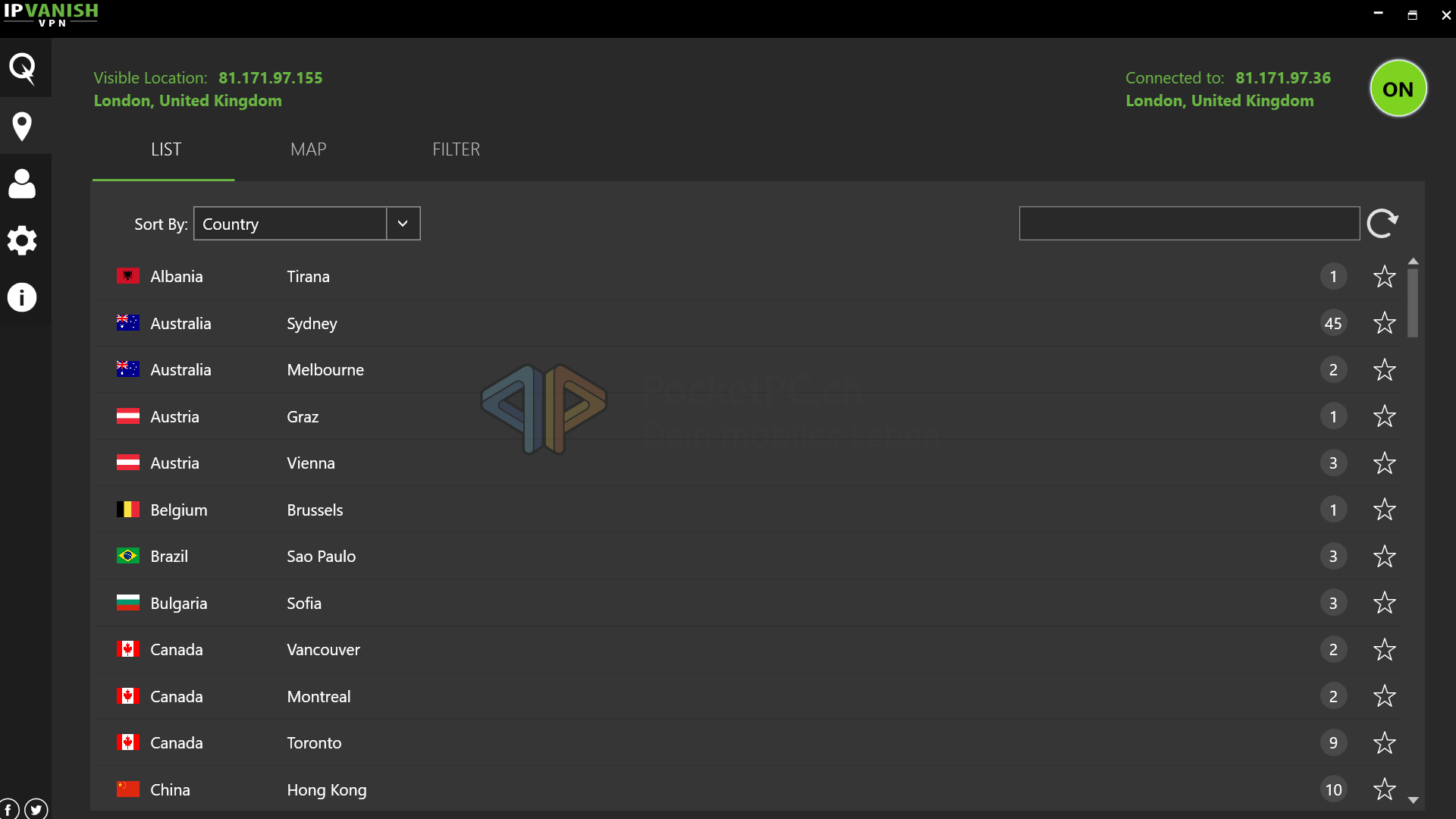Open the Quick Connect sidebar icon
The width and height of the screenshot is (1456, 819).
click(23, 68)
